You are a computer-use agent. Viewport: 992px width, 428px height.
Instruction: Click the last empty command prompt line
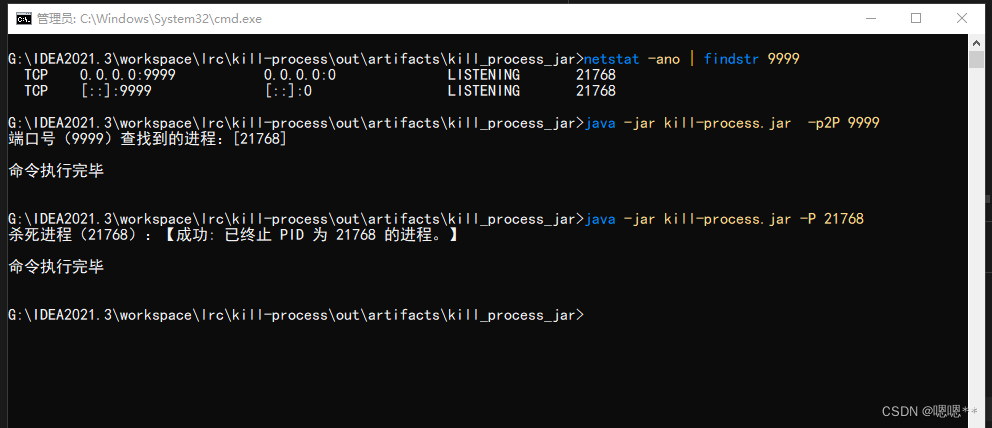click(x=296, y=314)
